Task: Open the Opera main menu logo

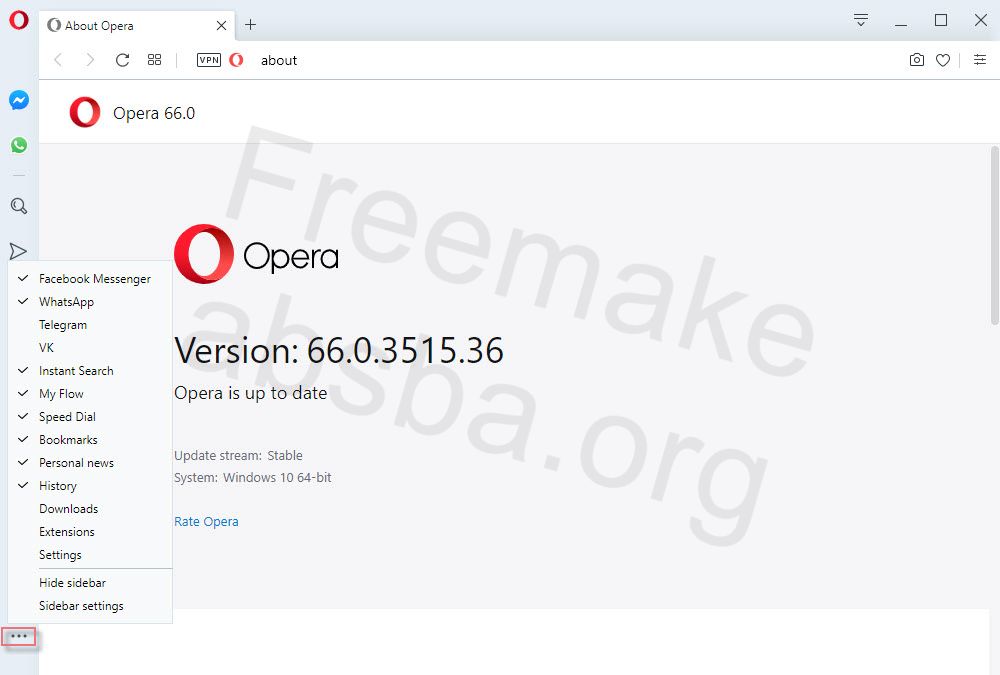Action: tap(18, 20)
